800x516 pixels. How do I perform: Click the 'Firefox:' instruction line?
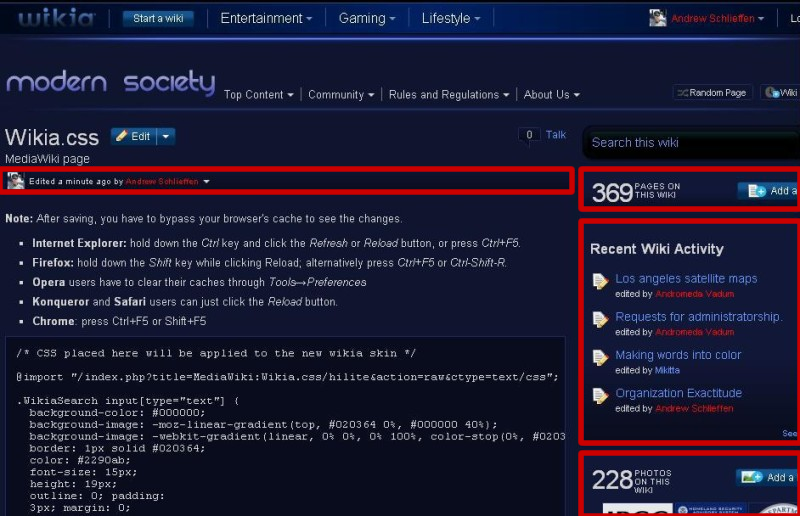point(269,263)
